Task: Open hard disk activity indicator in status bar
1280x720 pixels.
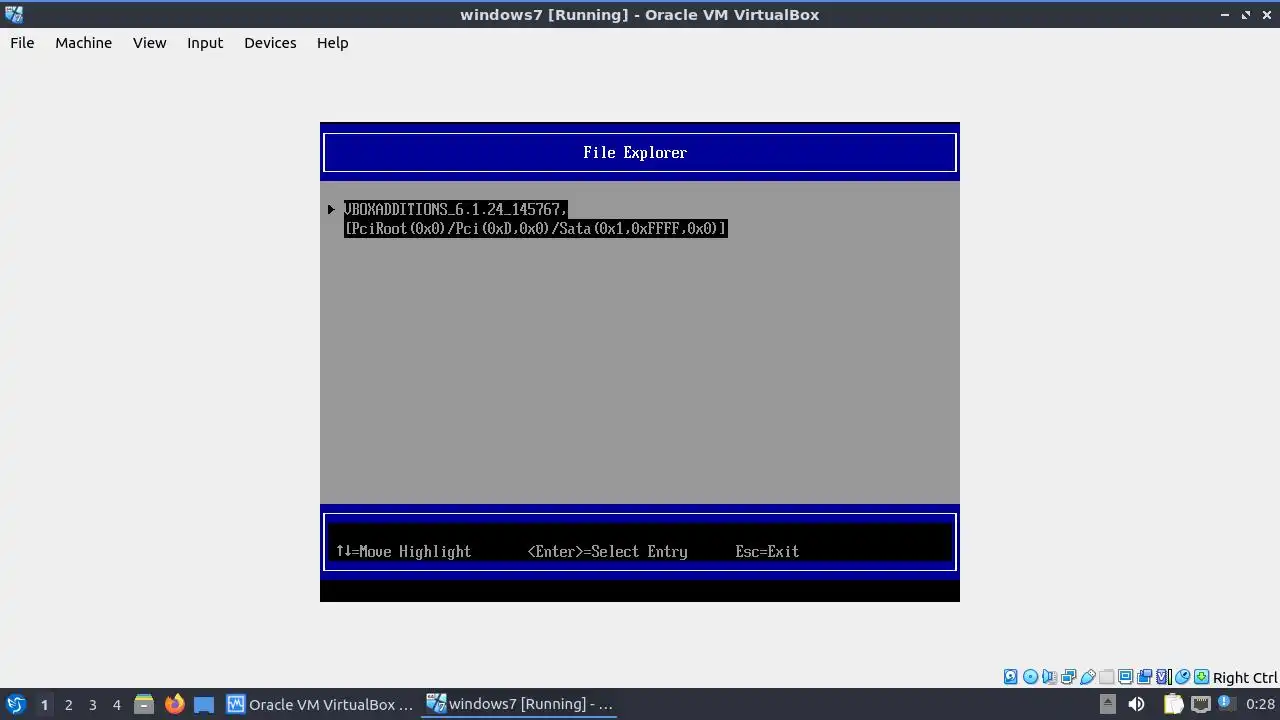Action: [x=1010, y=677]
